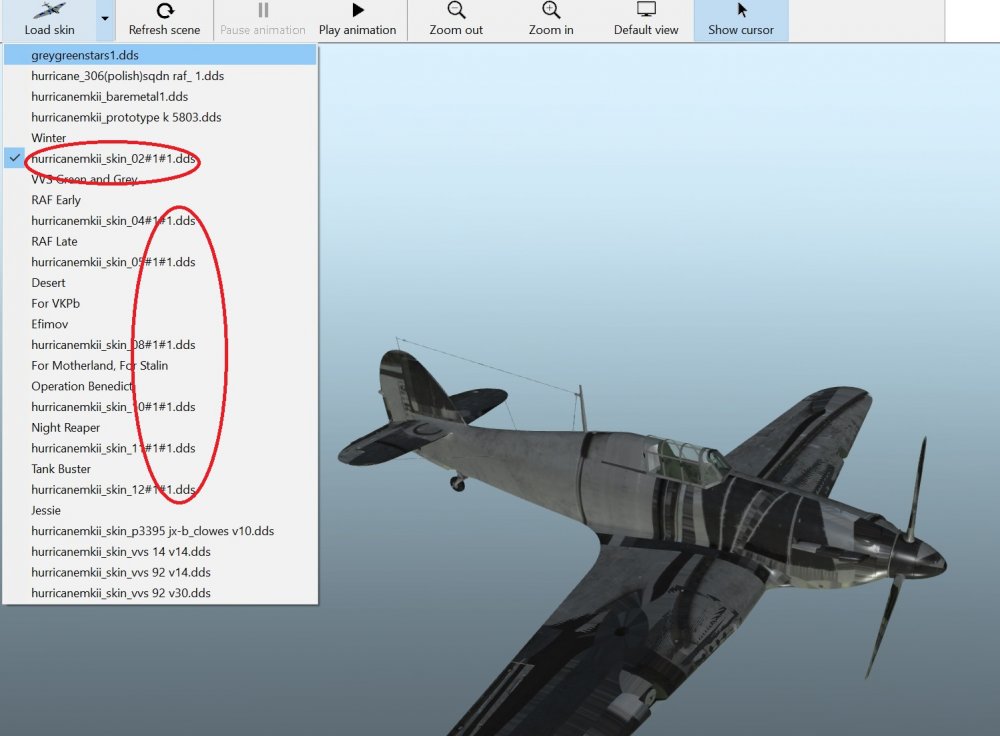Screen dimensions: 1000x736
Task: Choose hurricanemkii_baremetal1.dds from list
Action: coord(160,97)
